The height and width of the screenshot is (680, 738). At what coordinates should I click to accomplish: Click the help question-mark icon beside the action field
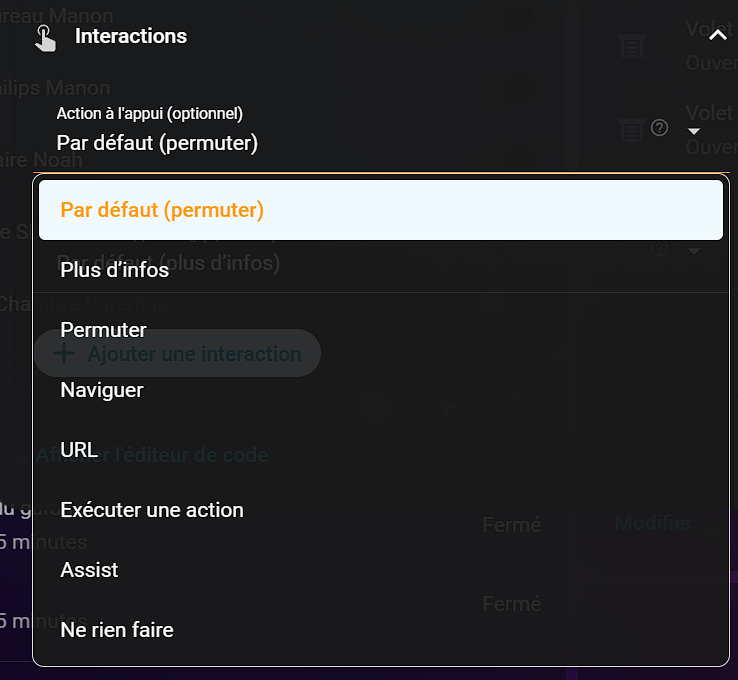659,127
